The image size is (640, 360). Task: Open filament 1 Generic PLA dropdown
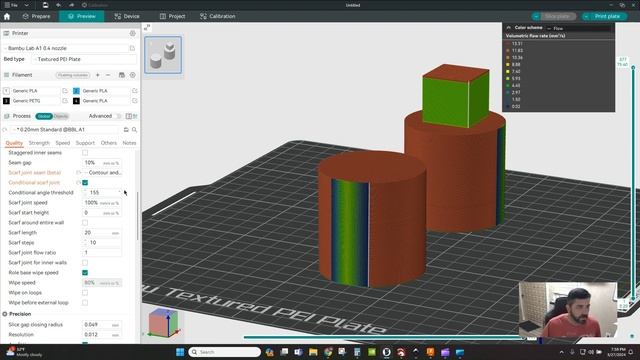click(35, 91)
